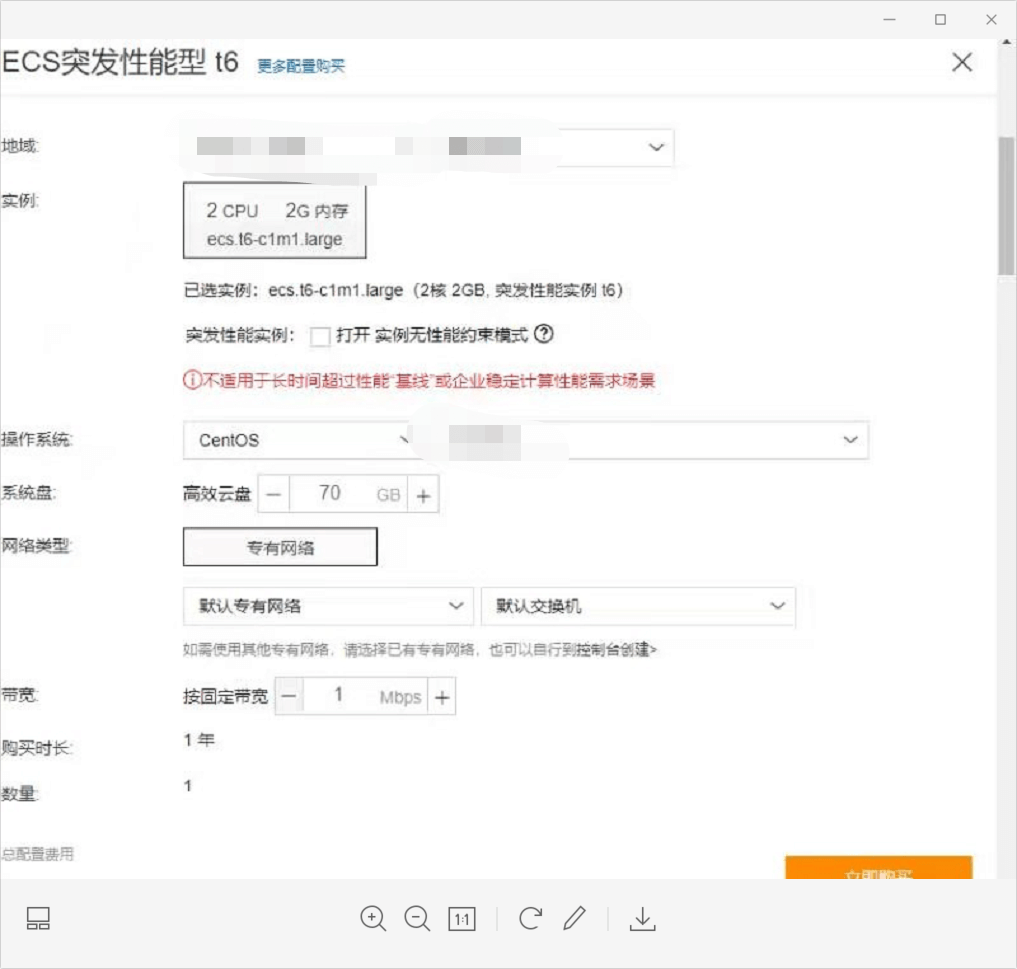Expand the 默认专有网络 dropdown
This screenshot has height=969, width=1017.
point(327,606)
